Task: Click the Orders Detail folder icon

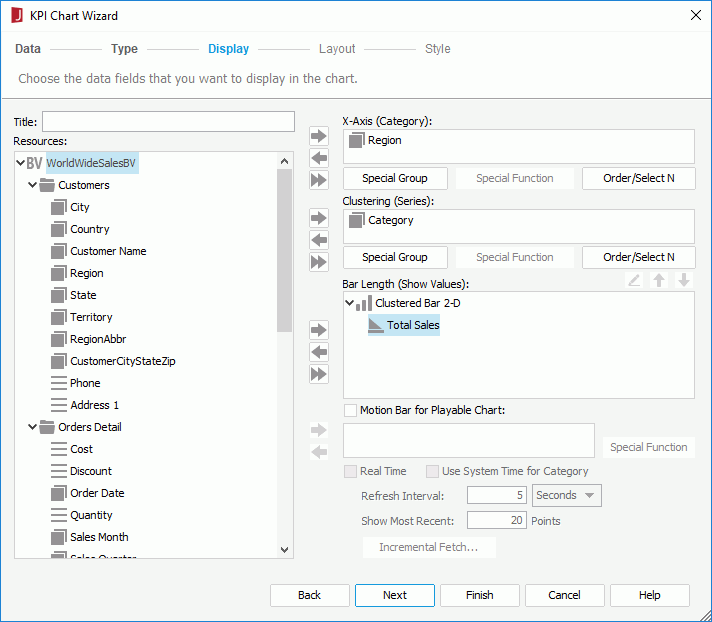Action: click(x=47, y=427)
